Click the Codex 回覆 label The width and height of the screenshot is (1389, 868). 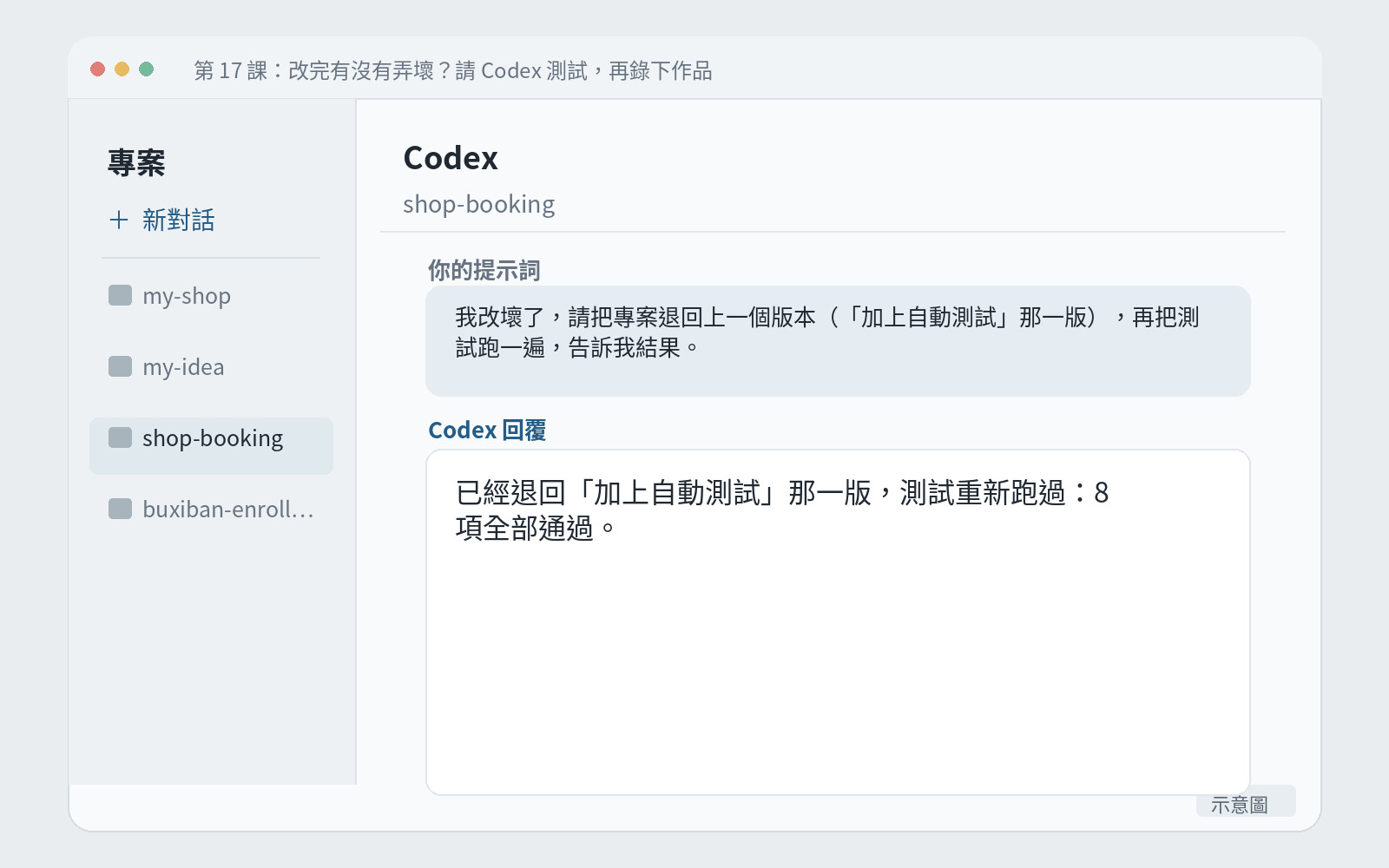tap(487, 430)
